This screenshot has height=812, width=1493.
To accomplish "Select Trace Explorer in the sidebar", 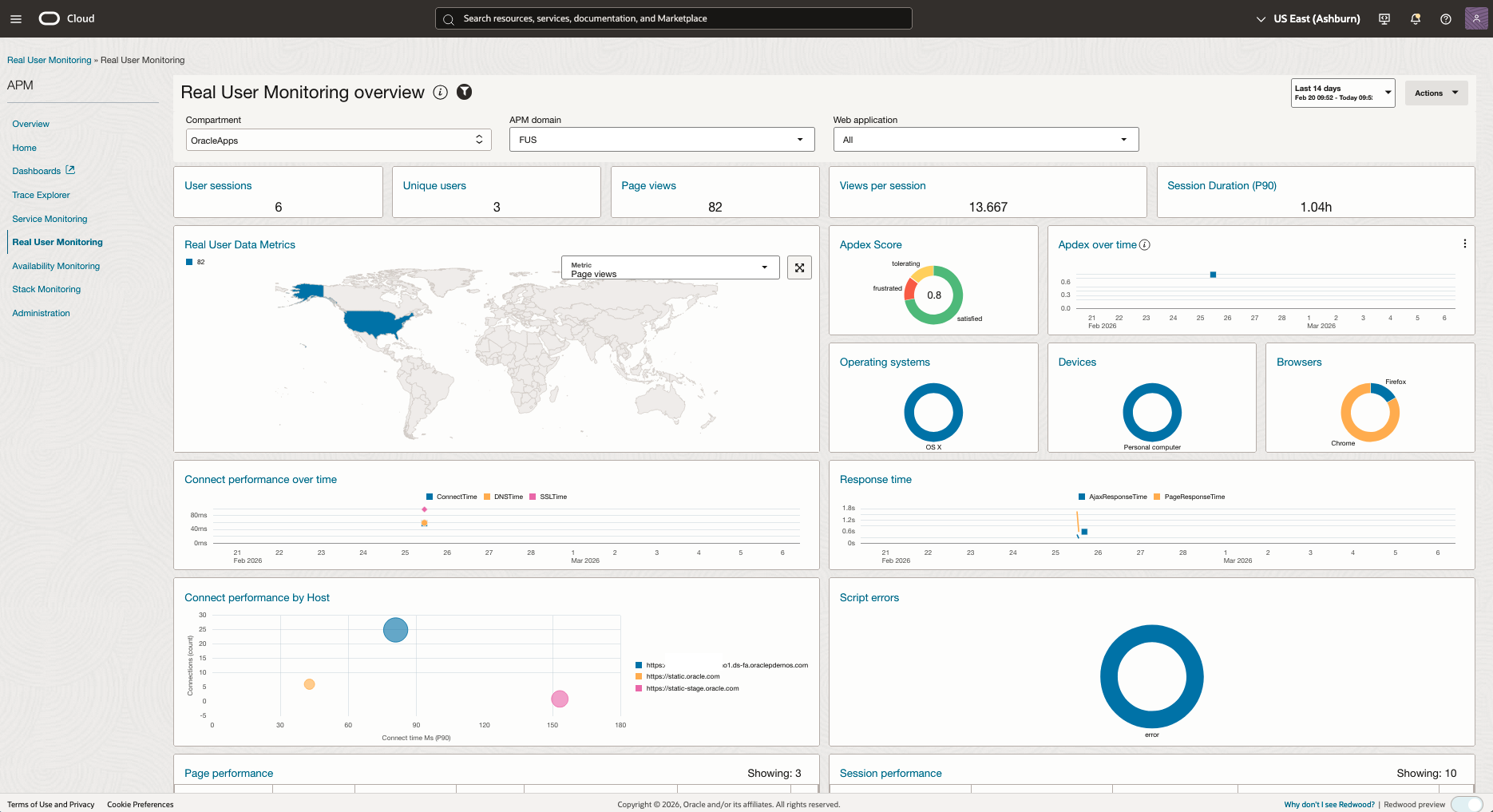I will tap(40, 195).
